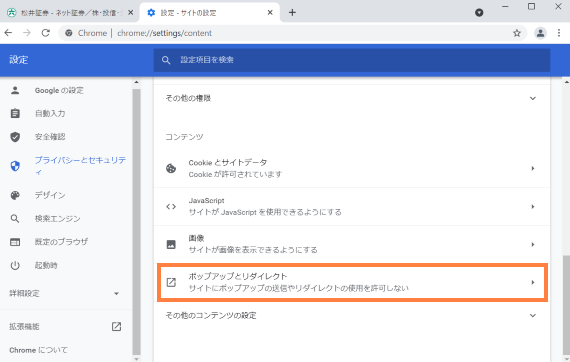This screenshot has height=362, width=570.
Task: Click arrow on ポップアップとリダイレクト row
Action: coord(533,282)
